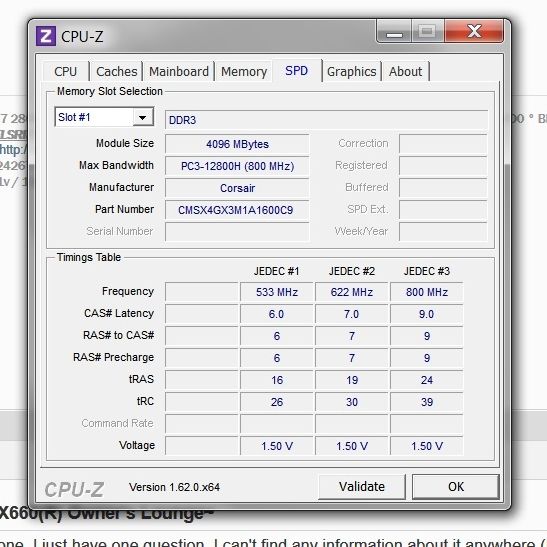Click the JEDEC #3 column header
The height and width of the screenshot is (547, 547).
tap(427, 271)
